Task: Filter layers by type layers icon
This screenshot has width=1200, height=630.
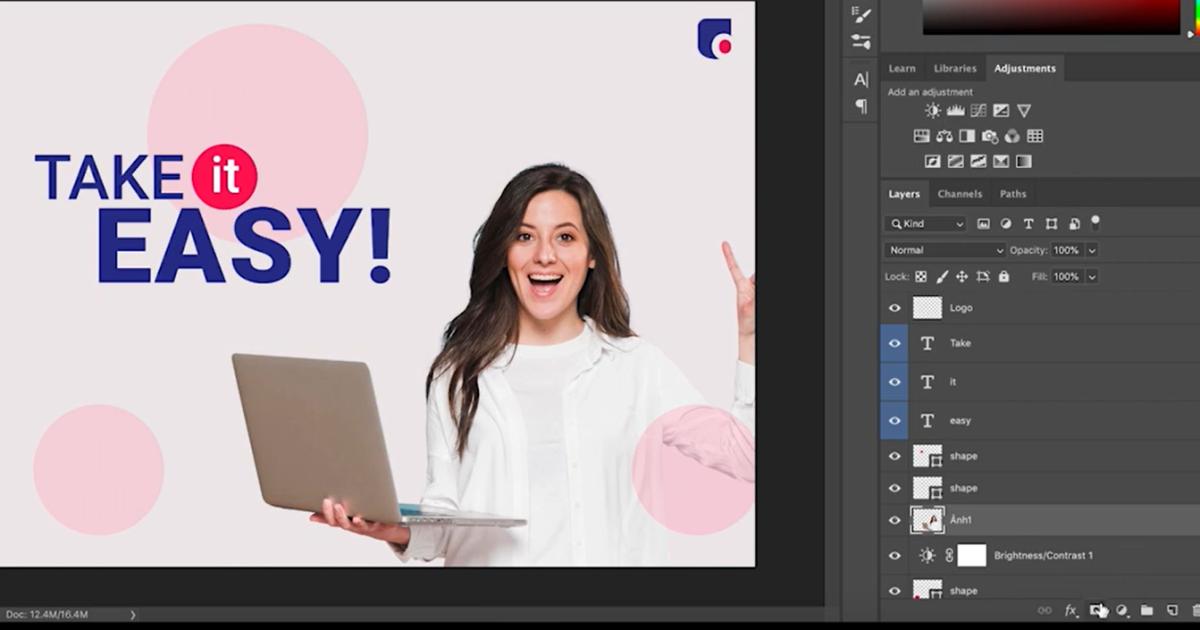Action: pyautogui.click(x=1028, y=224)
